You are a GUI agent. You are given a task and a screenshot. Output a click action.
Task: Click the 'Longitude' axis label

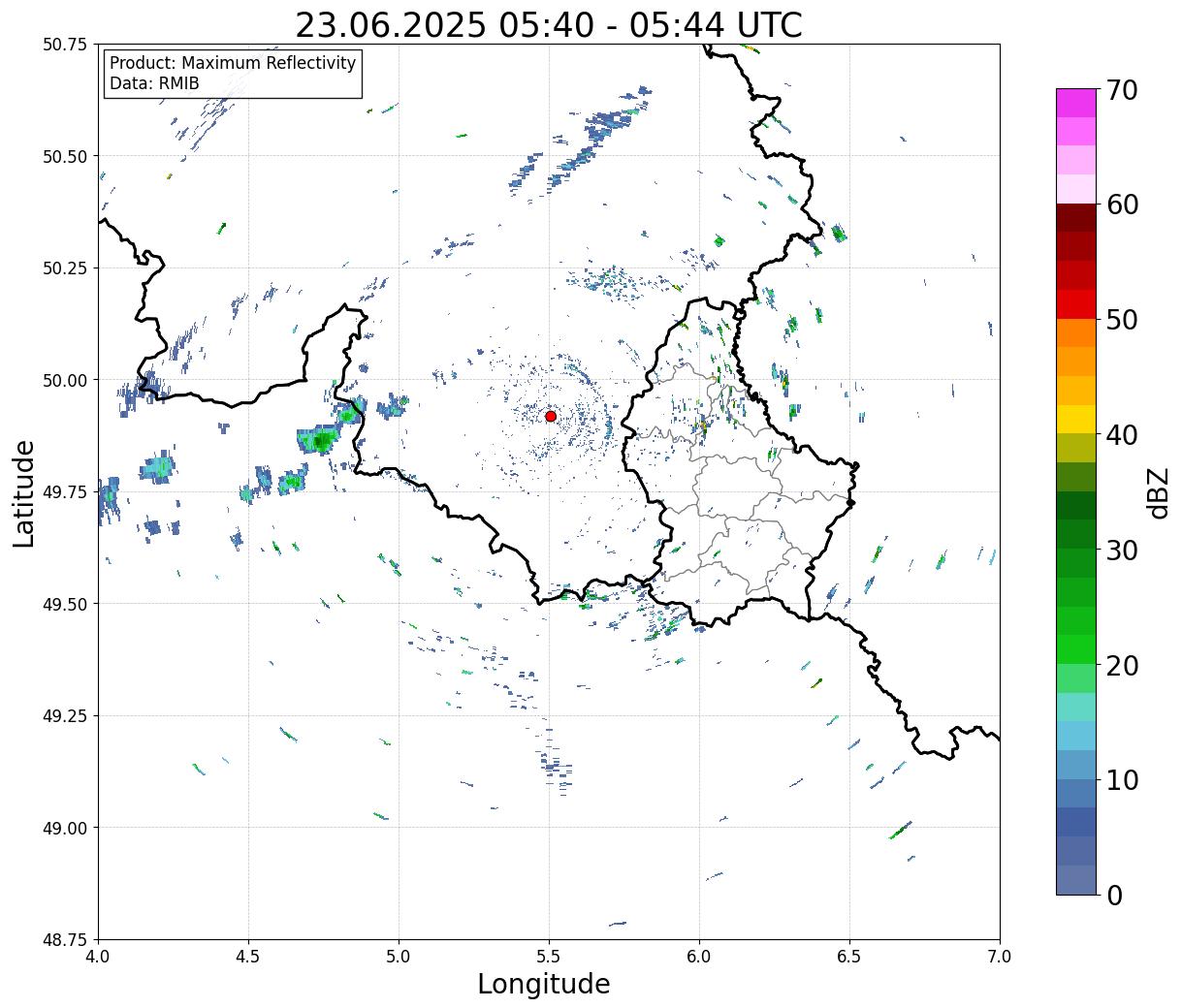(544, 984)
